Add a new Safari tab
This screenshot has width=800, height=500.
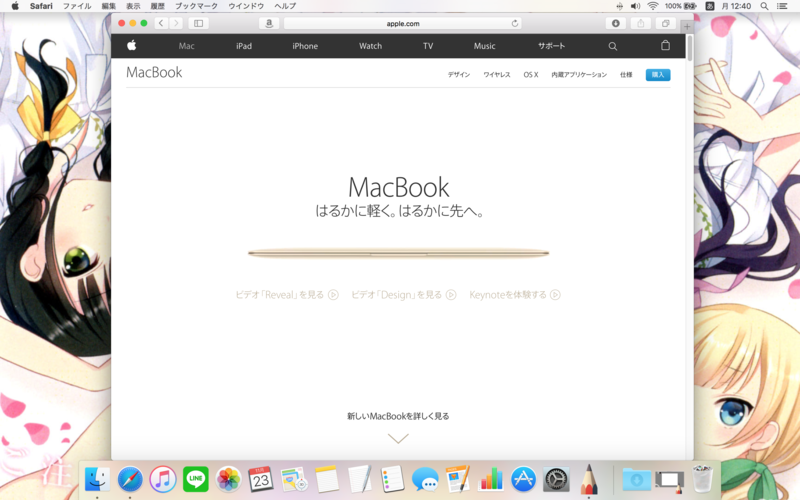[687, 26]
